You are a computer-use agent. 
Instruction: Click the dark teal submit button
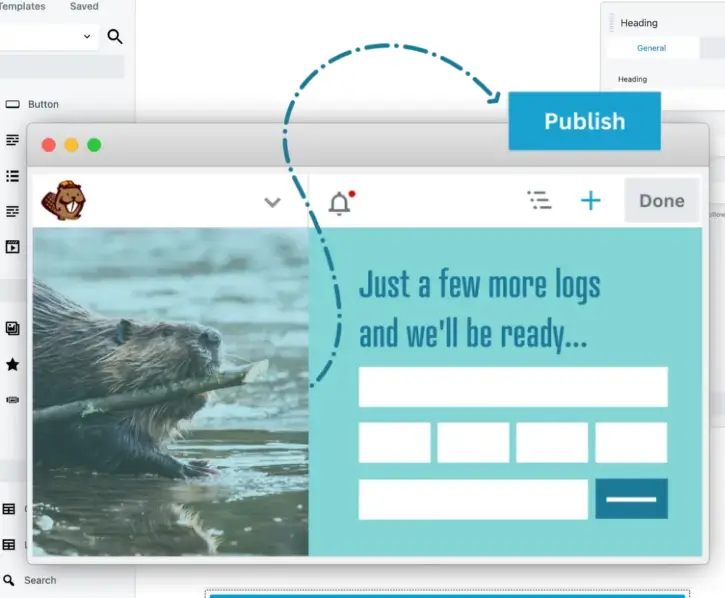pos(632,499)
